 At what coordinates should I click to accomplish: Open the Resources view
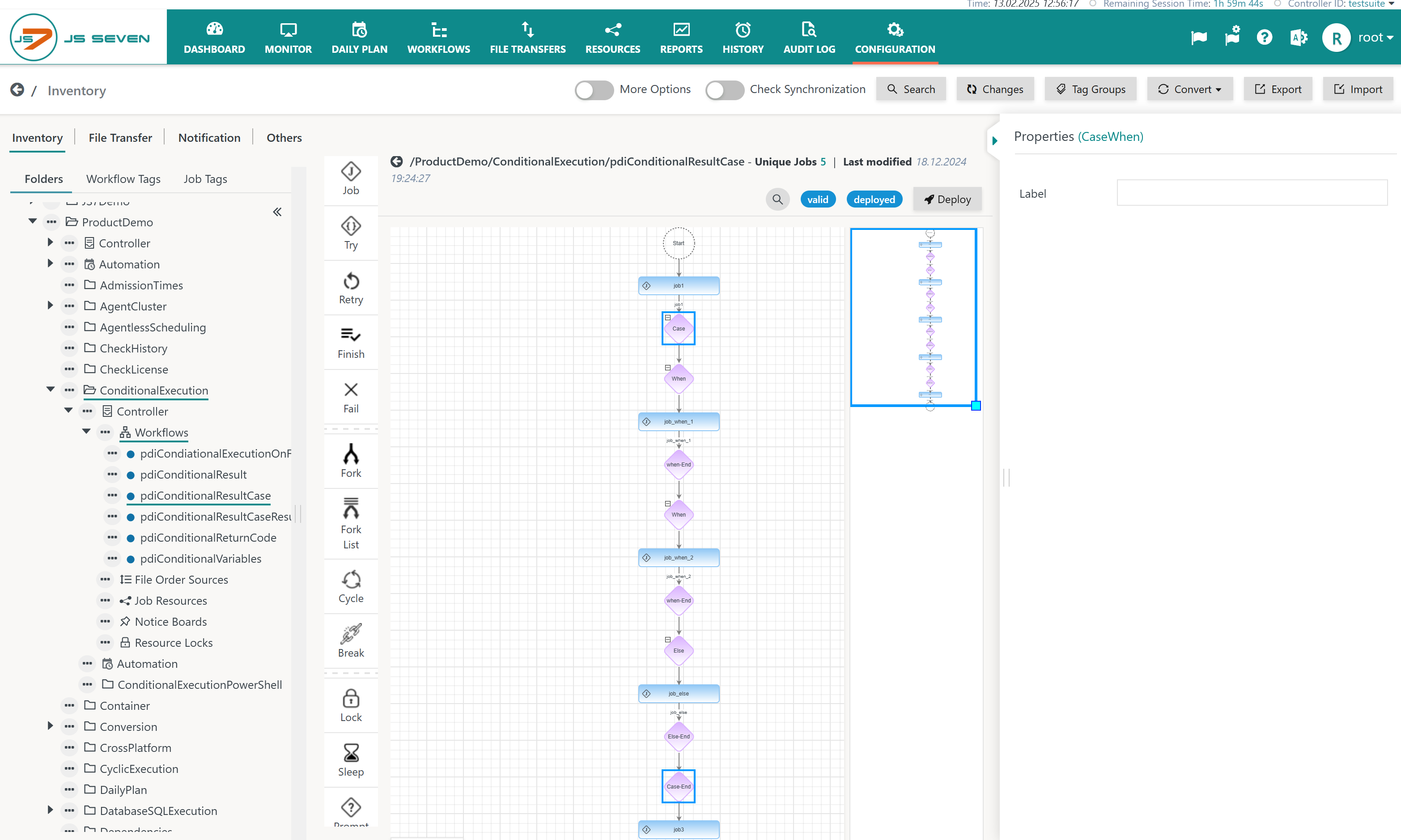pos(612,38)
